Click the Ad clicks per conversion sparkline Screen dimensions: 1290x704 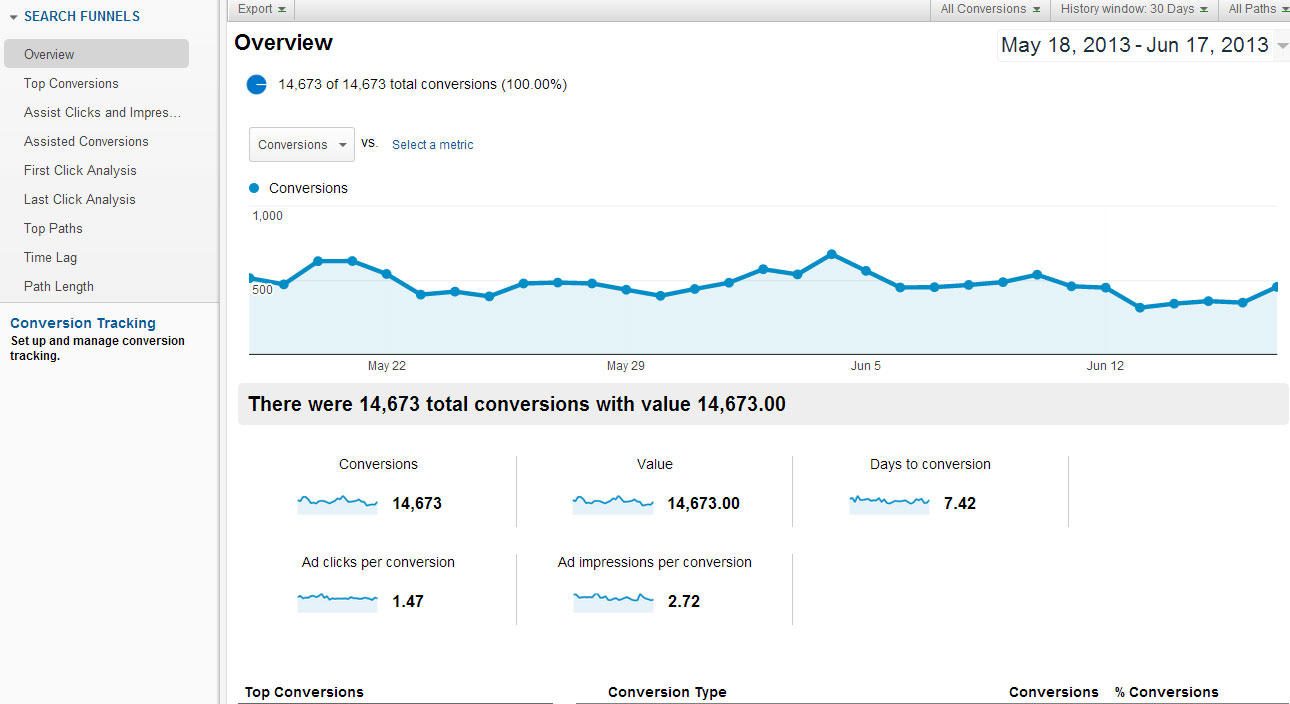(x=337, y=601)
